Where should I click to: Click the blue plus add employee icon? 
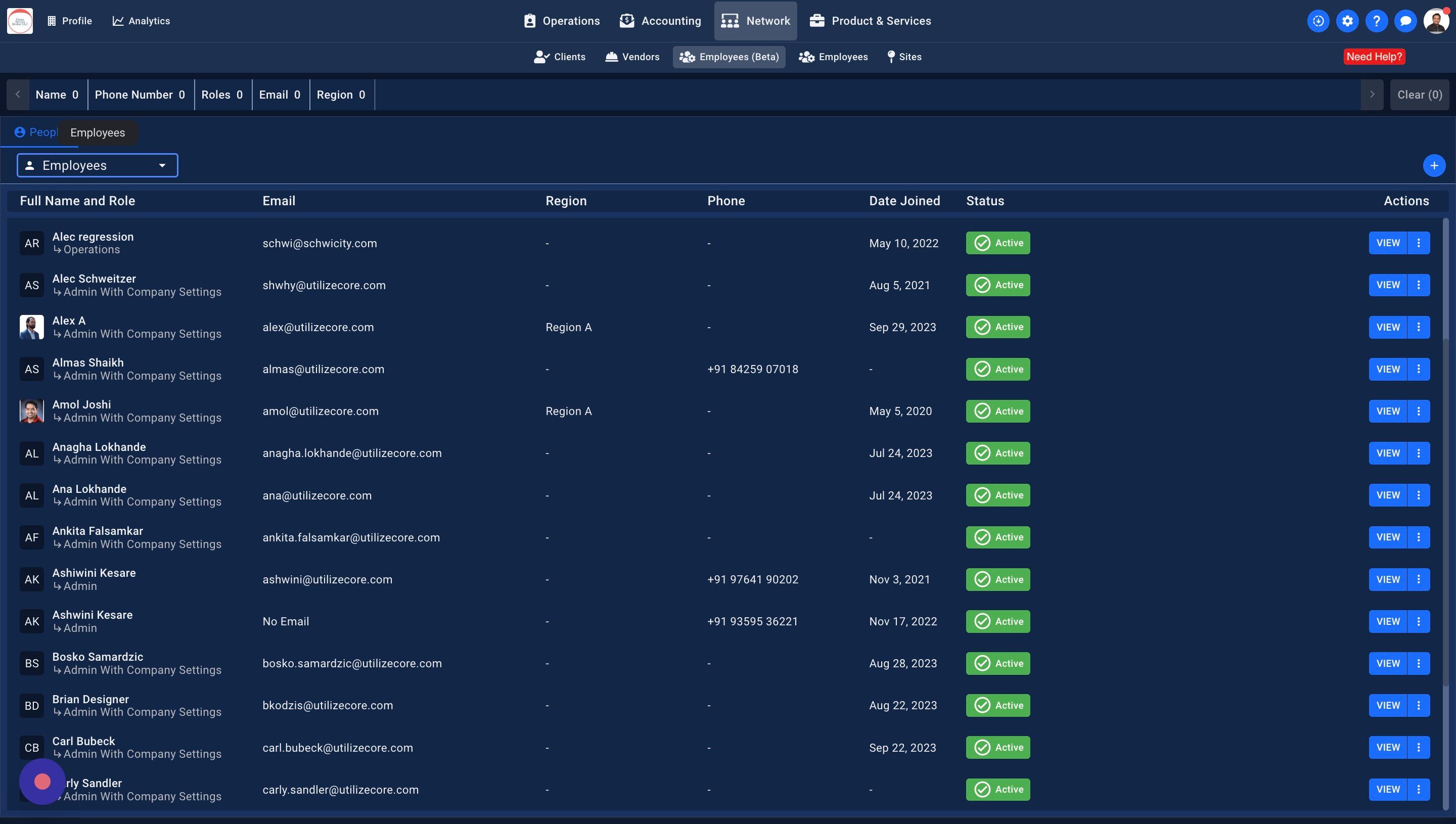click(1434, 166)
